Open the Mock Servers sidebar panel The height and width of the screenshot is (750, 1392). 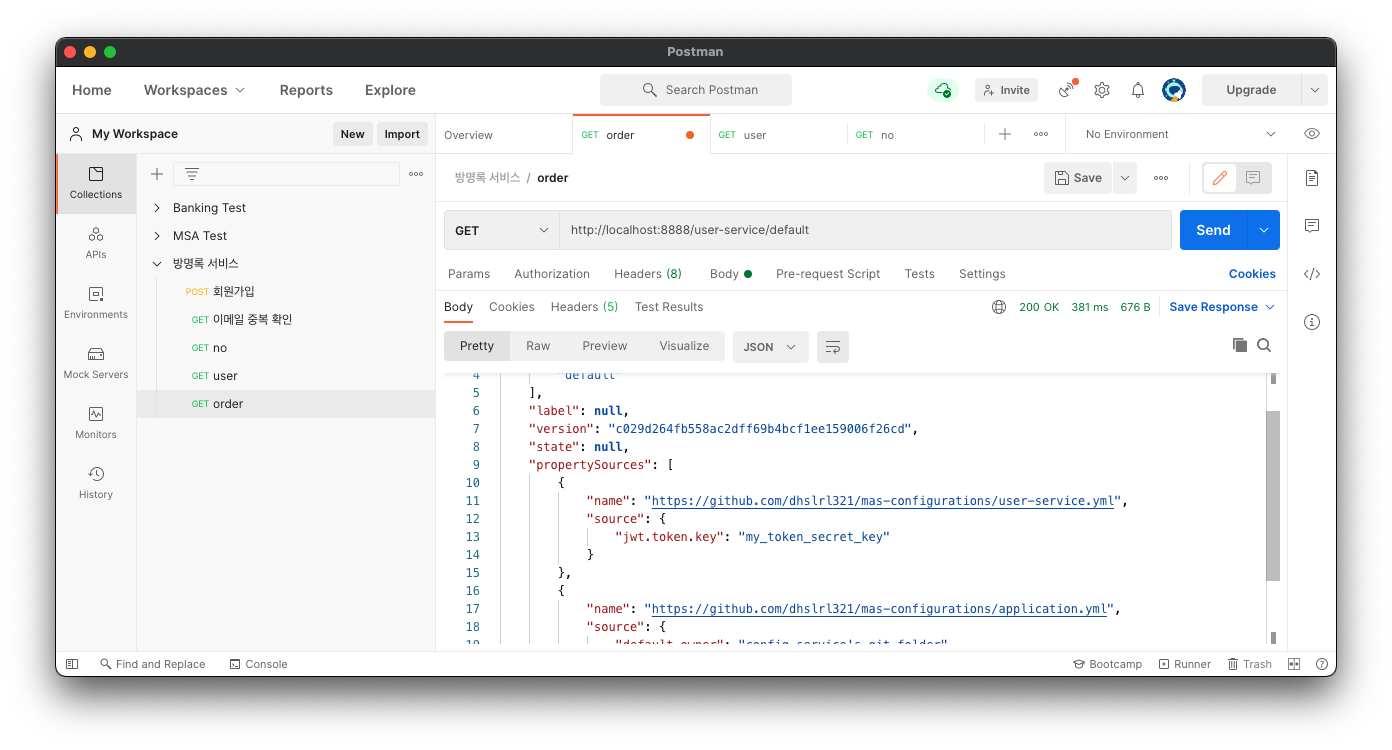tap(96, 363)
